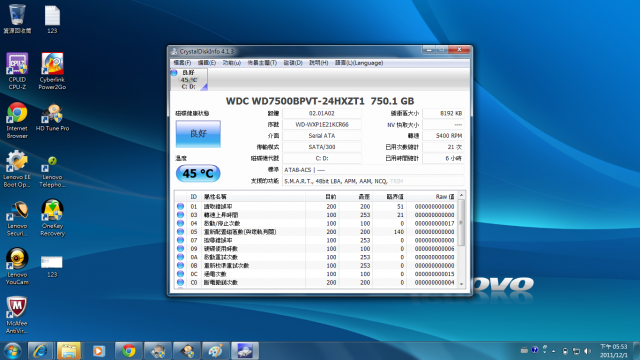Click the taskbar clock showing 05:53
The width and height of the screenshot is (640, 360).
pyautogui.click(x=613, y=351)
